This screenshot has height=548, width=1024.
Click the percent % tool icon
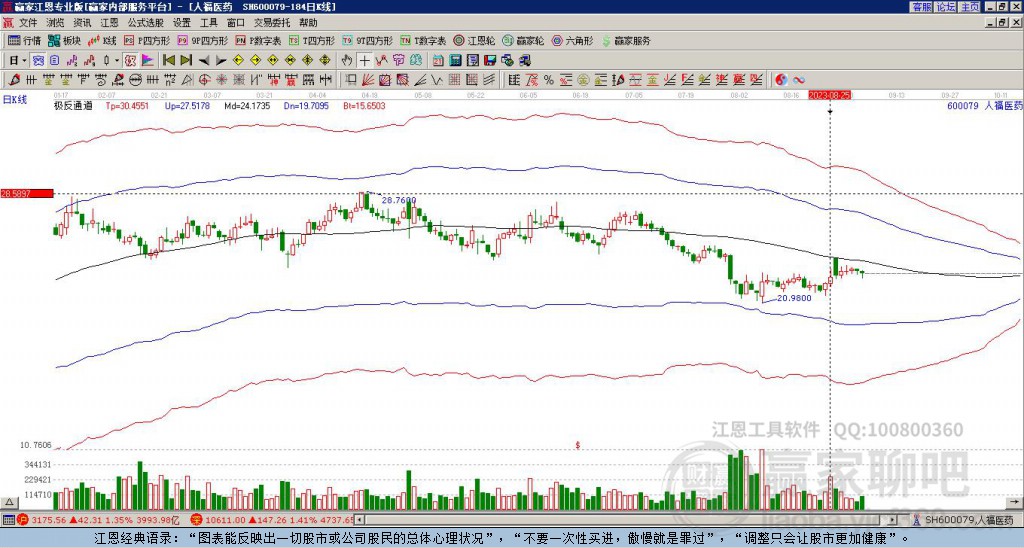pyautogui.click(x=549, y=80)
